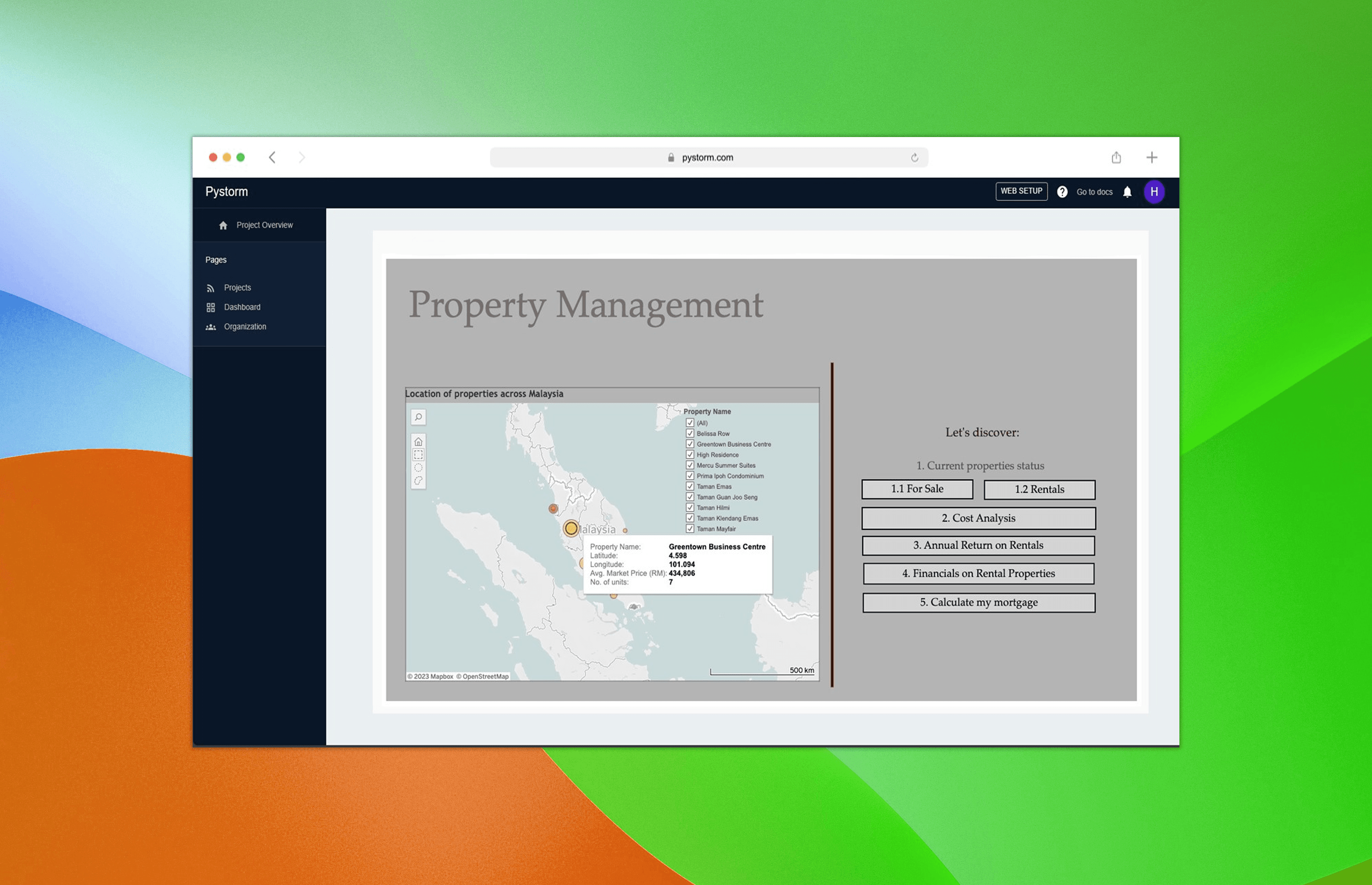1372x885 pixels.
Task: Go to Organization in sidebar
Action: click(244, 327)
